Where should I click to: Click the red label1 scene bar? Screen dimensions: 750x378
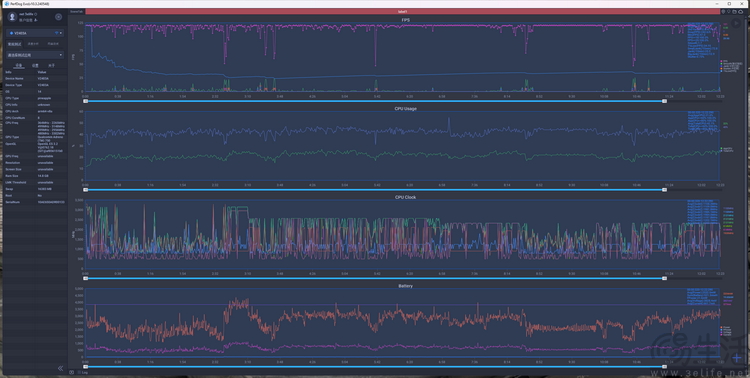pyautogui.click(x=402, y=11)
